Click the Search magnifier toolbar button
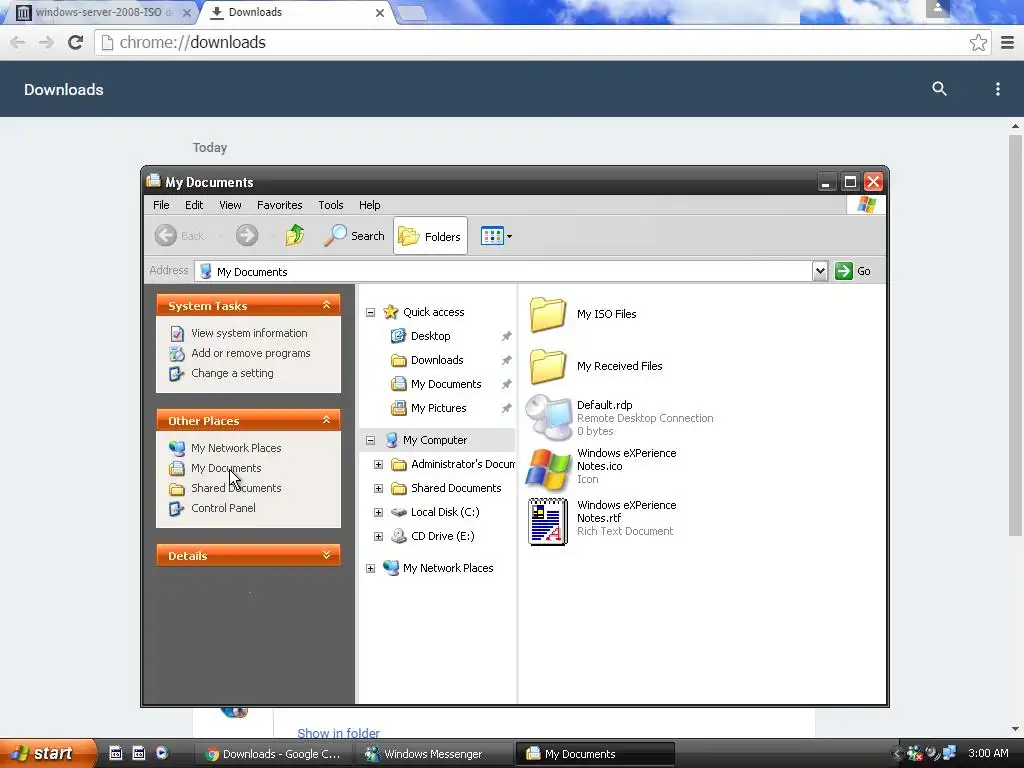Image resolution: width=1024 pixels, height=768 pixels. [x=355, y=236]
